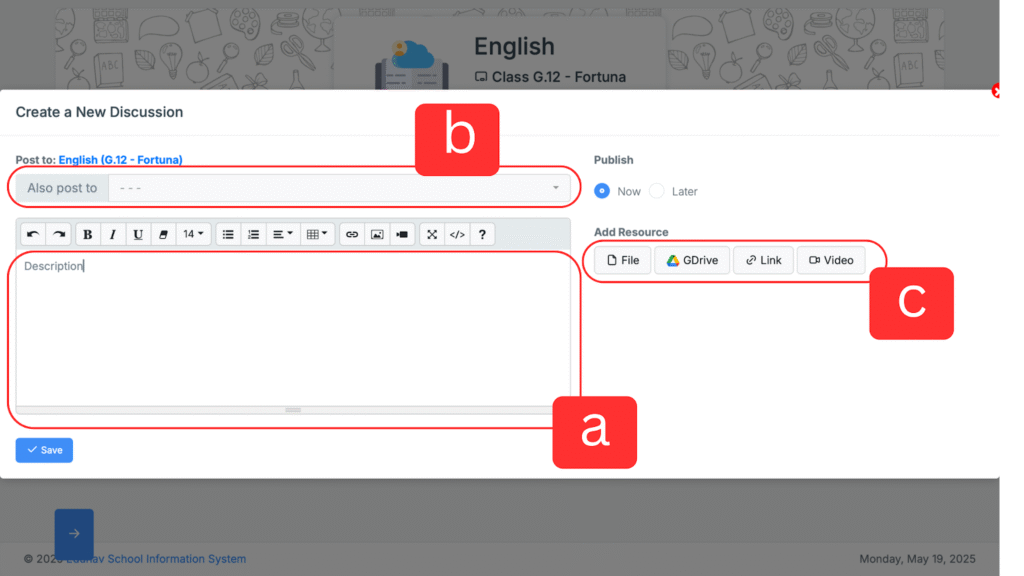
Task: Toggle bold text formatting
Action: pyautogui.click(x=88, y=234)
